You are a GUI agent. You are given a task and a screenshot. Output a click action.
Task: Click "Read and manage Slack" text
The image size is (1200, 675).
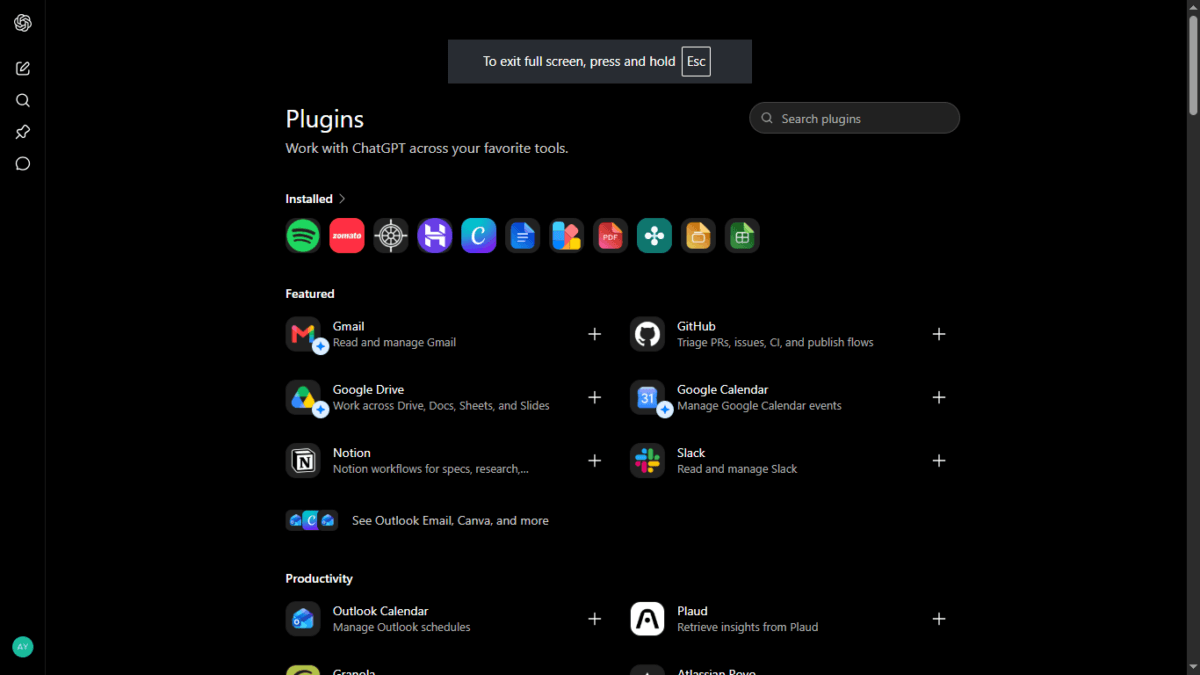737,469
